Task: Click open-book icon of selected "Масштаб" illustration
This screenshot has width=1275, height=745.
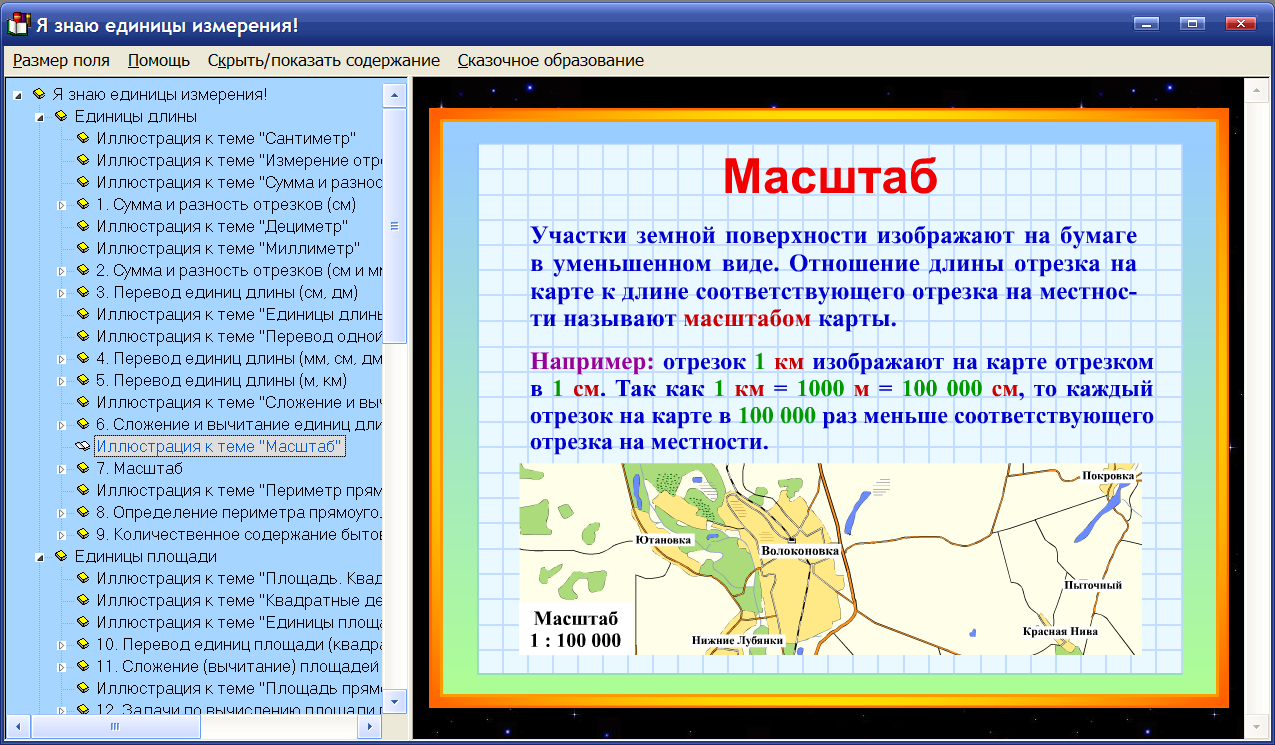Action: pyautogui.click(x=83, y=446)
